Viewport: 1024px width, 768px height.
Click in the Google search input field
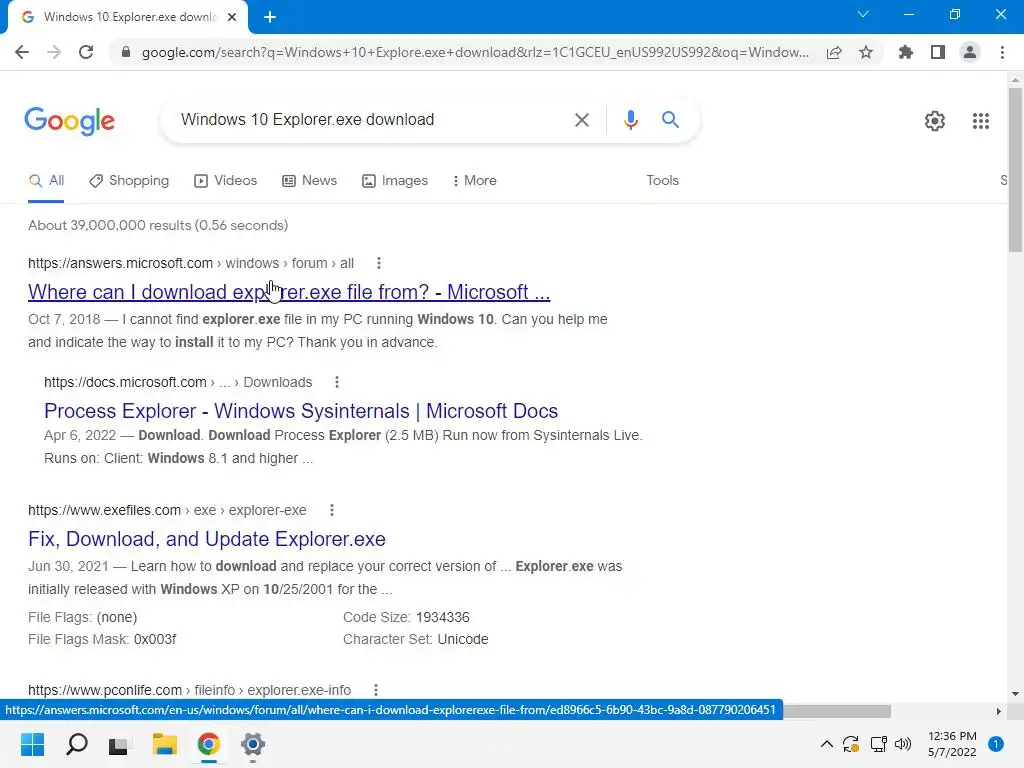[372, 120]
